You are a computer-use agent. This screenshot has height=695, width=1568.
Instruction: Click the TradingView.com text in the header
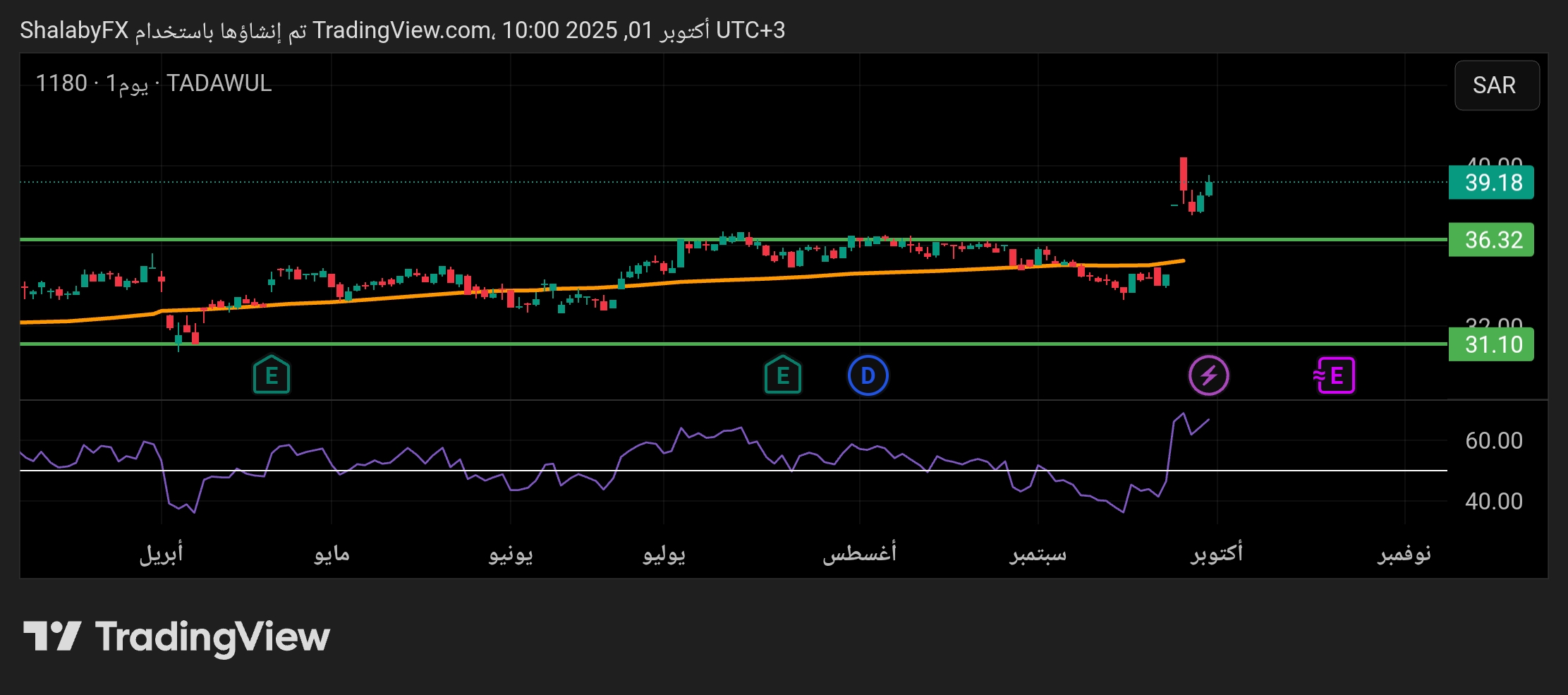[402, 30]
